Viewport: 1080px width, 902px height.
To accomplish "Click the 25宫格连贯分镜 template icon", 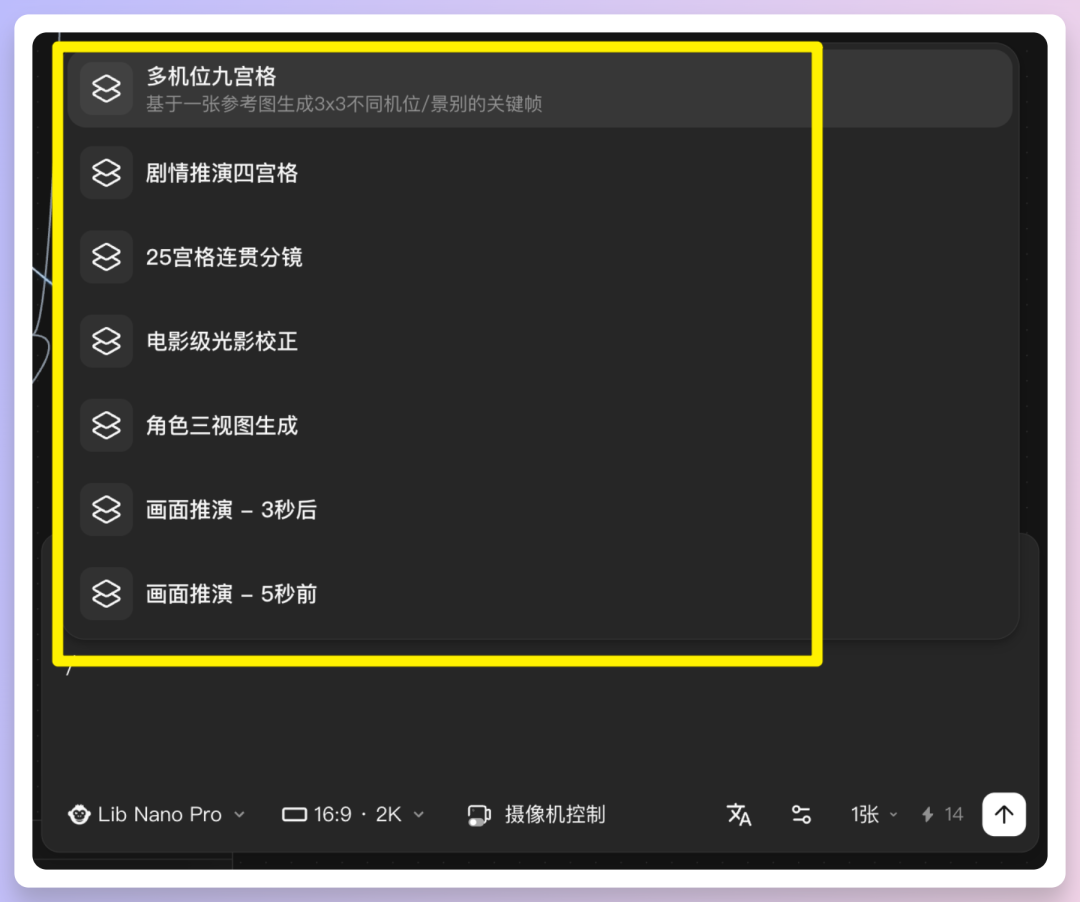I will (x=106, y=256).
